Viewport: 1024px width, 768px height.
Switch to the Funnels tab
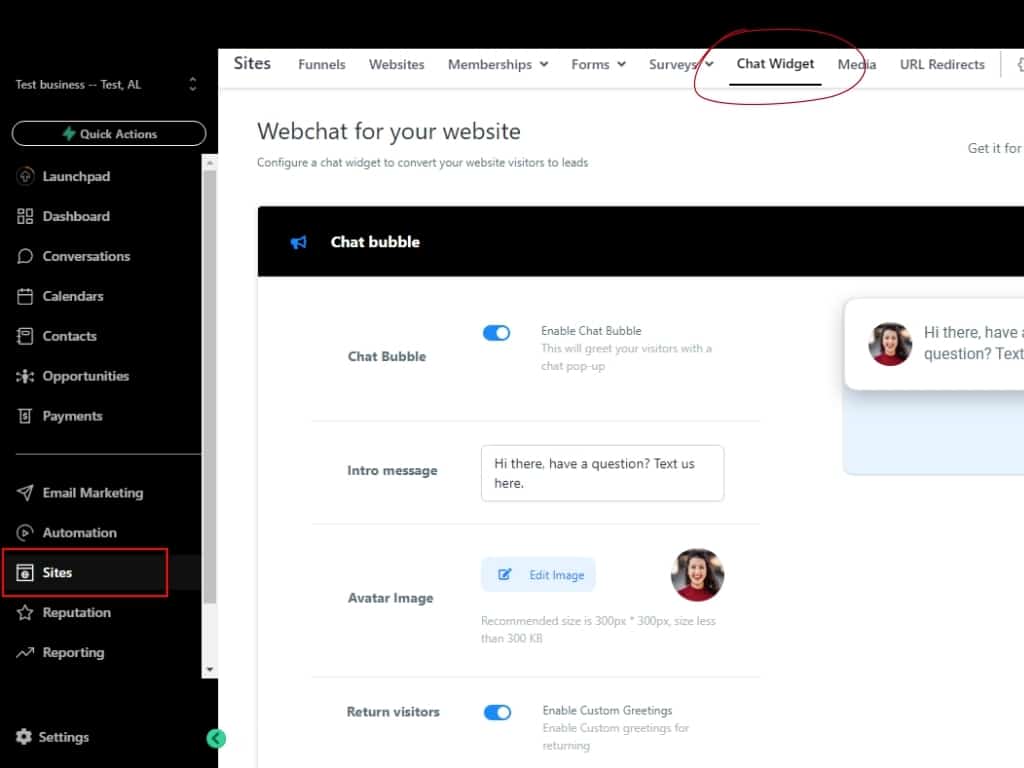click(322, 64)
